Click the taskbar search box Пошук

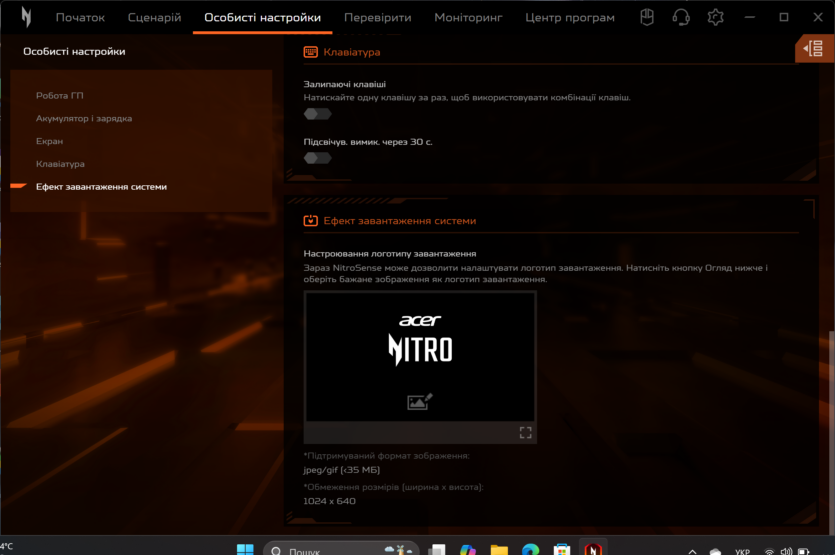(341, 549)
